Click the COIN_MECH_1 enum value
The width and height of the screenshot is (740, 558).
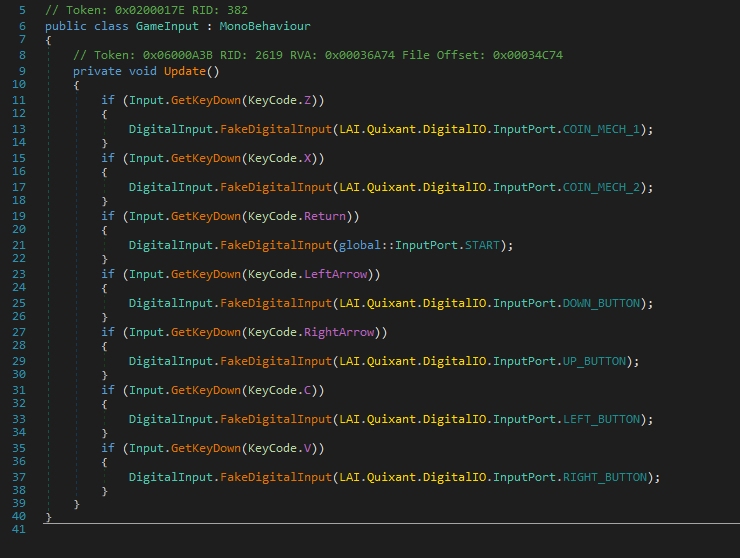coord(601,129)
